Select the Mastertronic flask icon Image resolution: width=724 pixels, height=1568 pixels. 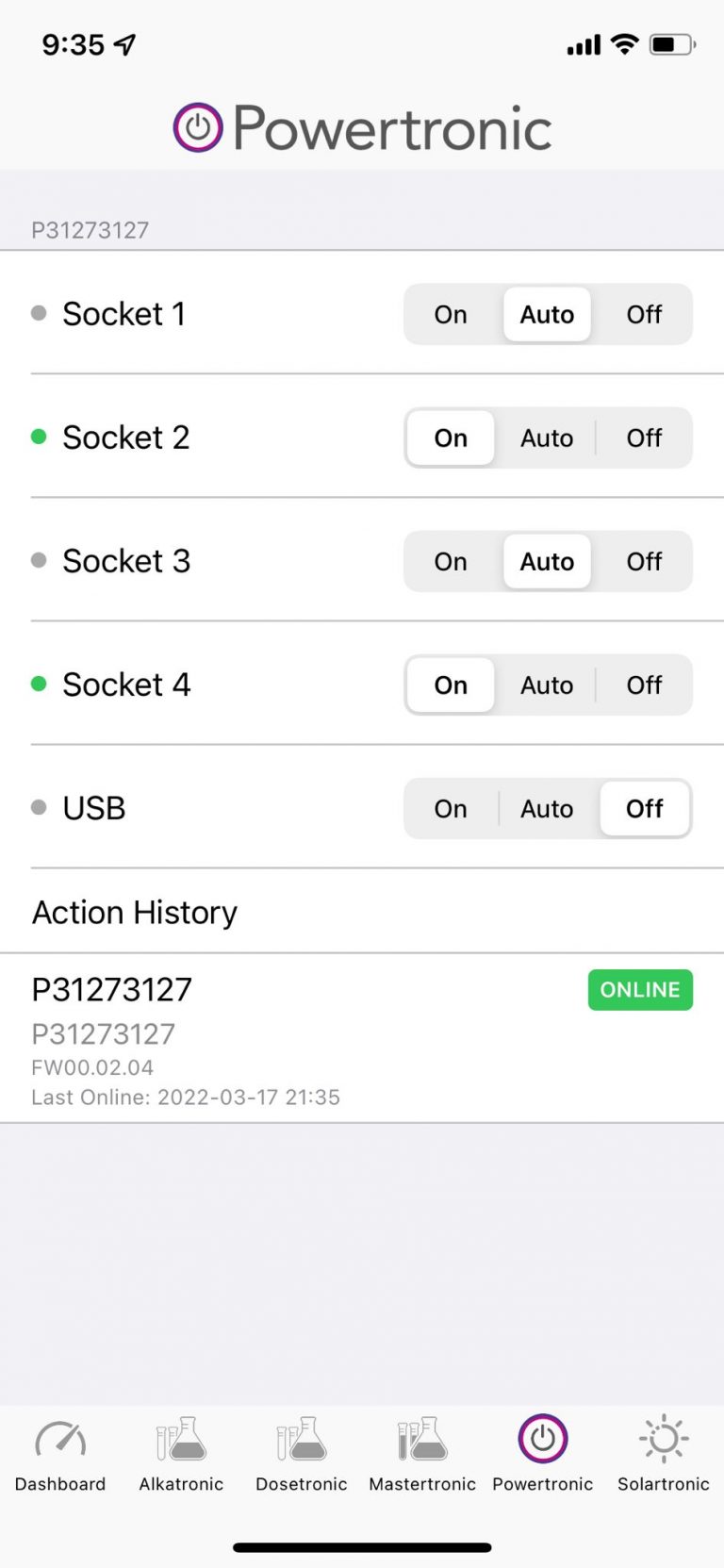[x=422, y=1440]
